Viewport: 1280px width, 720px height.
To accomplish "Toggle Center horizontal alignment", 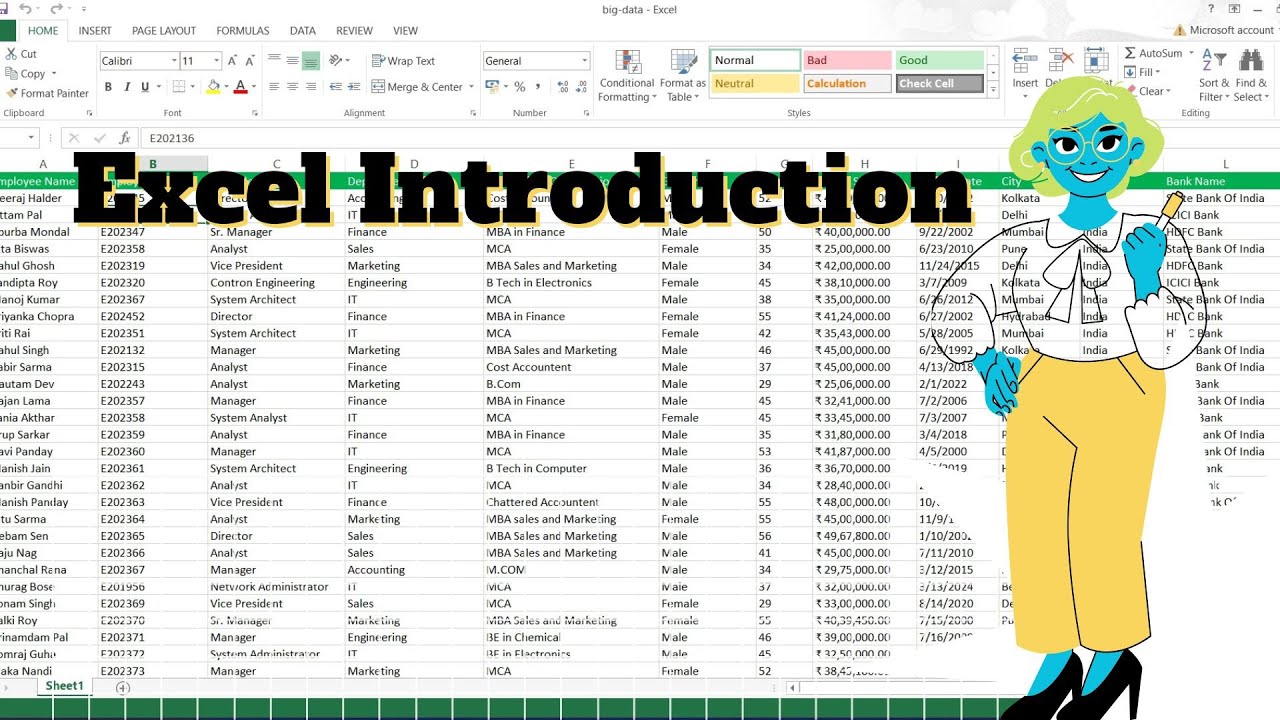I will (x=292, y=87).
